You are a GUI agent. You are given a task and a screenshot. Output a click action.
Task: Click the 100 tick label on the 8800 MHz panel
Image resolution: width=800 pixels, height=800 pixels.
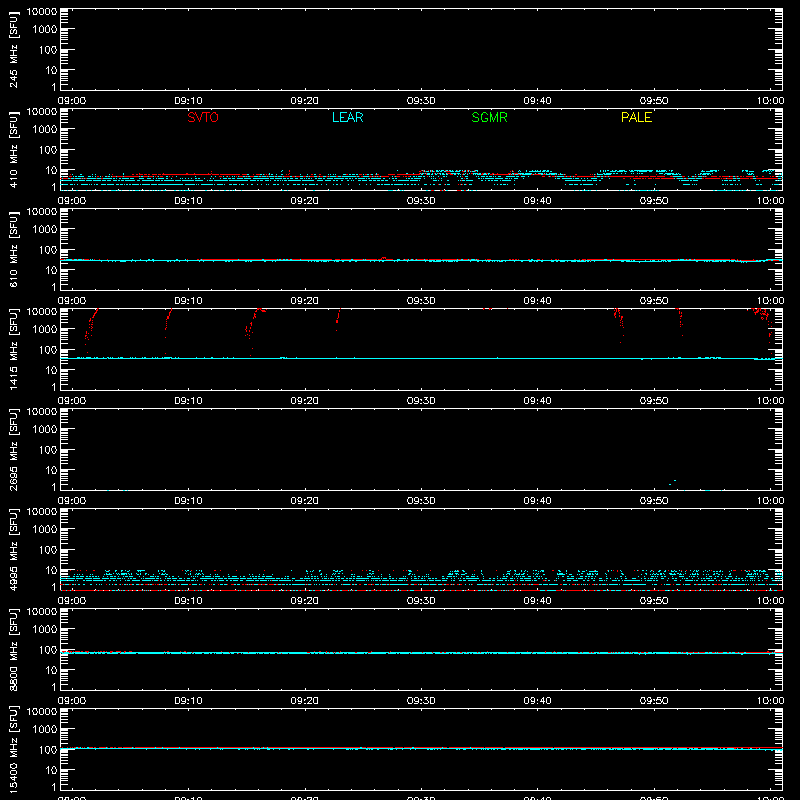click(x=48, y=650)
